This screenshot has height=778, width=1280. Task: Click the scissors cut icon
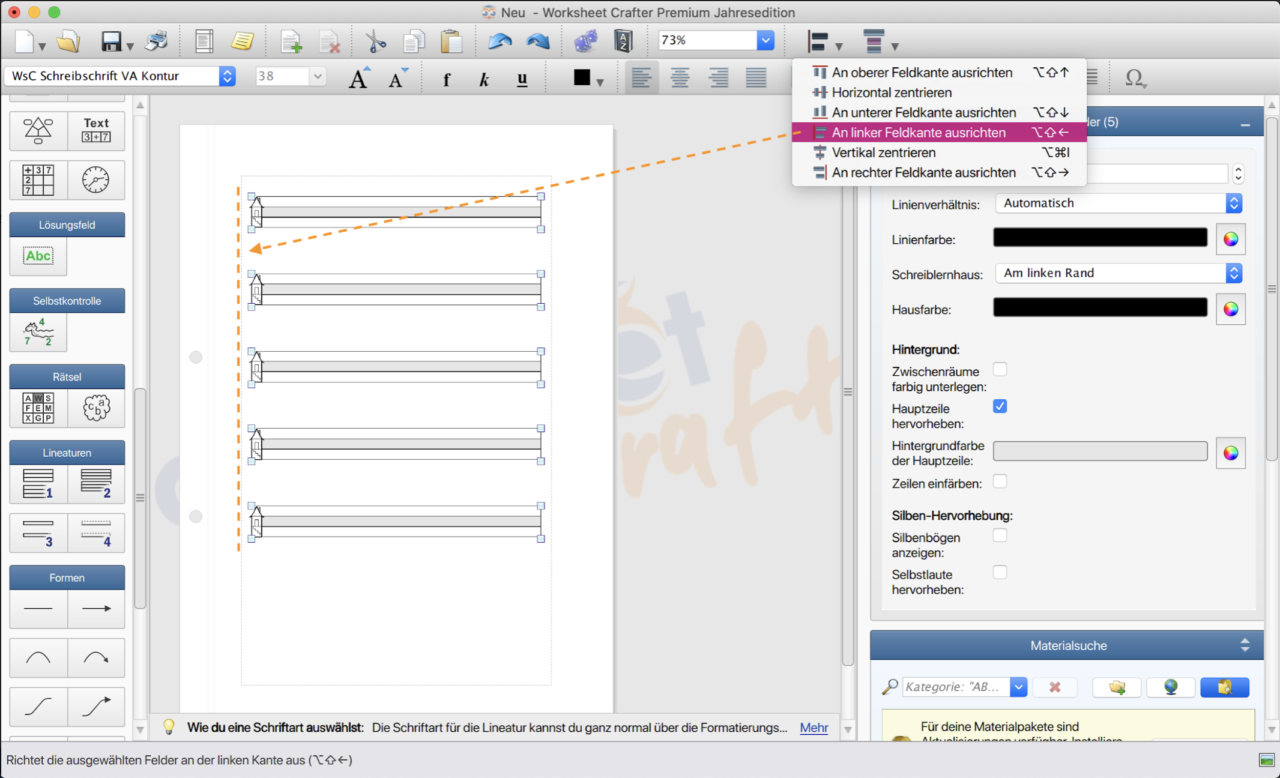tap(375, 41)
